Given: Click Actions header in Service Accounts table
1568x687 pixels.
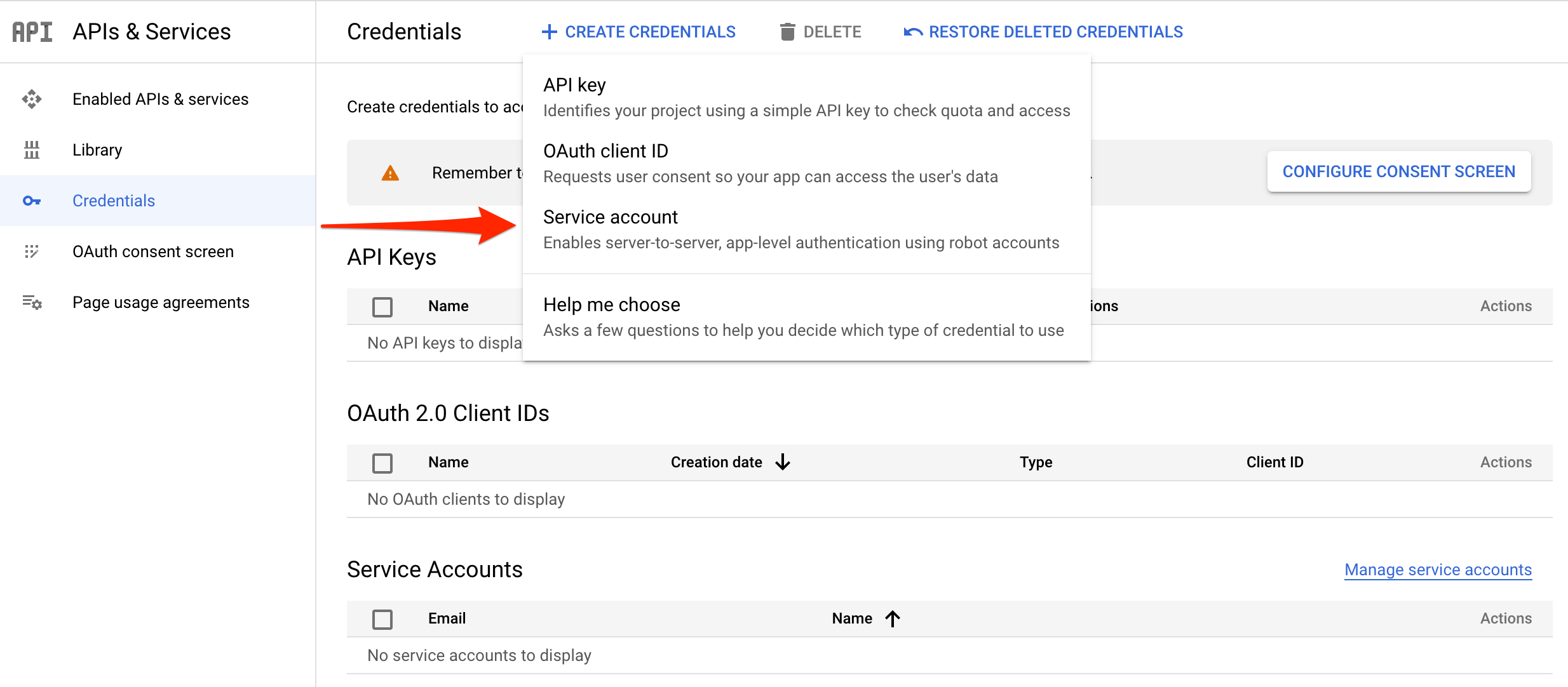Looking at the screenshot, I should [1506, 618].
